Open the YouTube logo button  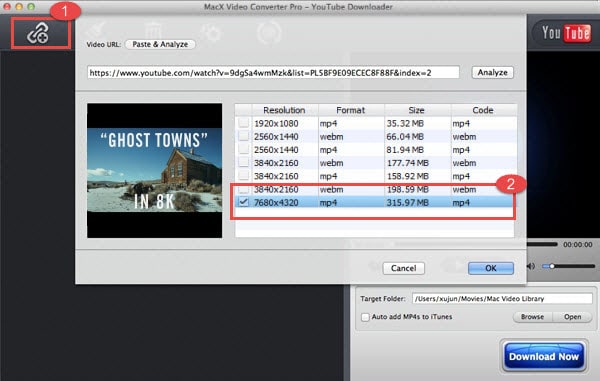pyautogui.click(x=566, y=33)
